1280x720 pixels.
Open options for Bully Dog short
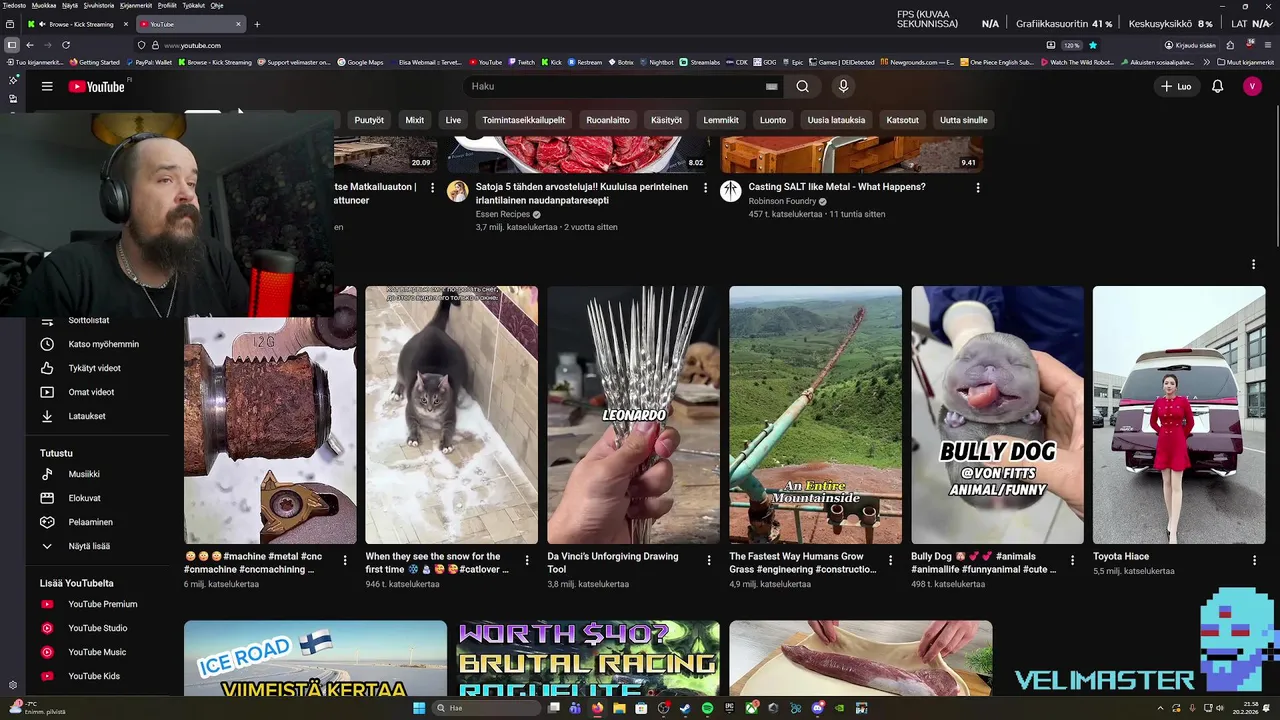(1072, 561)
